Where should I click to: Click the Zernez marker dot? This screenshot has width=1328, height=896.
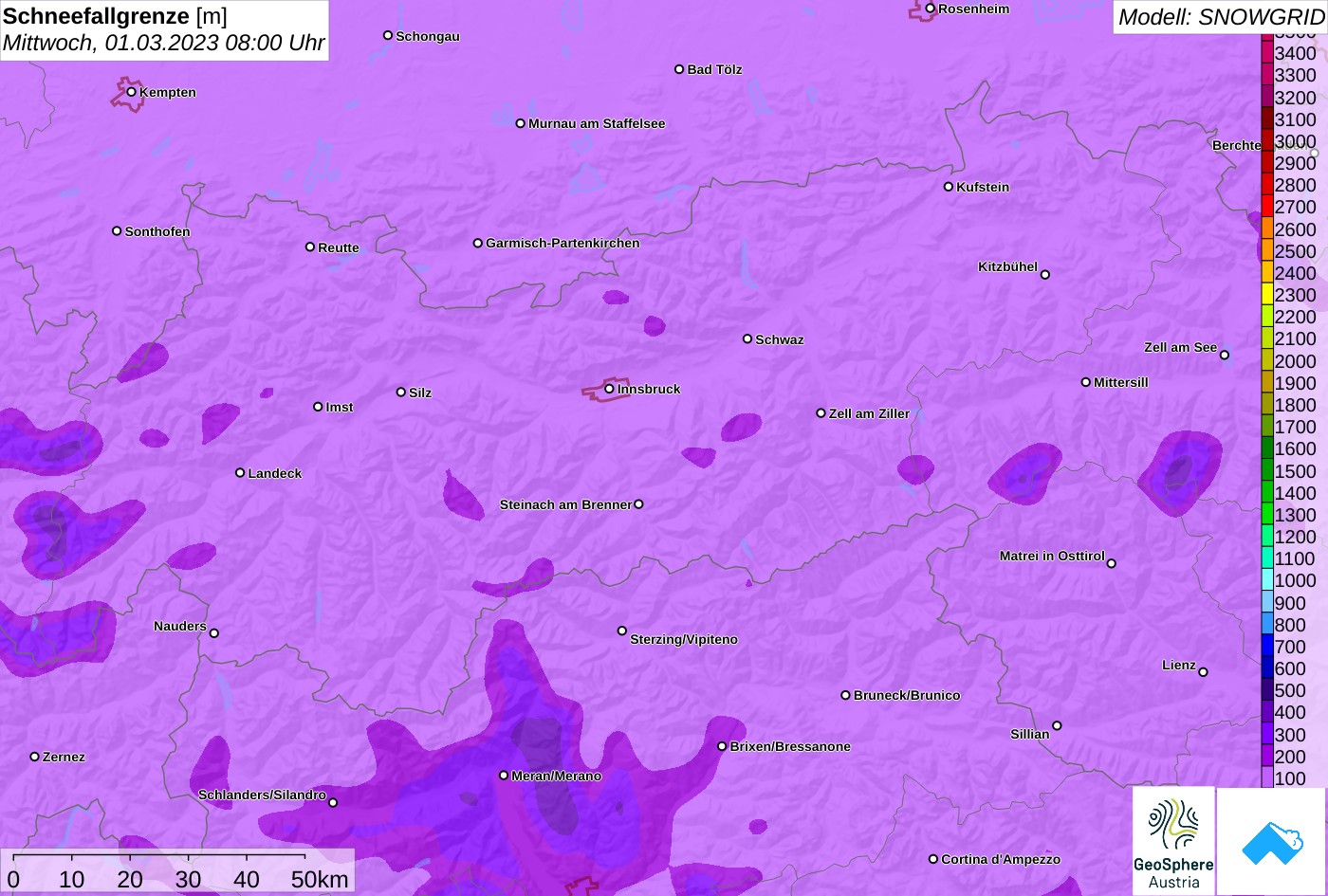[35, 757]
